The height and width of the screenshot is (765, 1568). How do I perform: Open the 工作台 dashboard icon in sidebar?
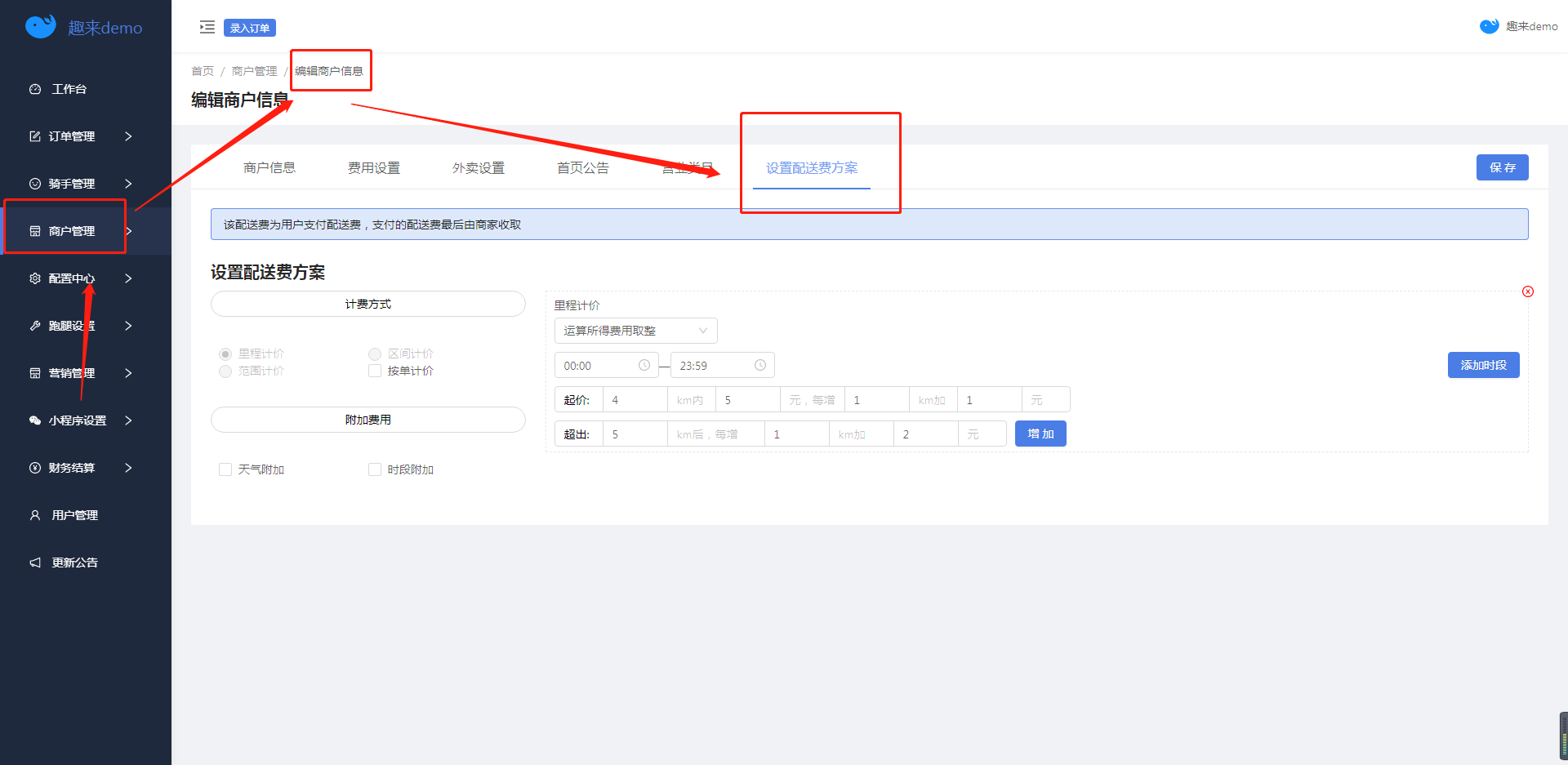(x=35, y=89)
